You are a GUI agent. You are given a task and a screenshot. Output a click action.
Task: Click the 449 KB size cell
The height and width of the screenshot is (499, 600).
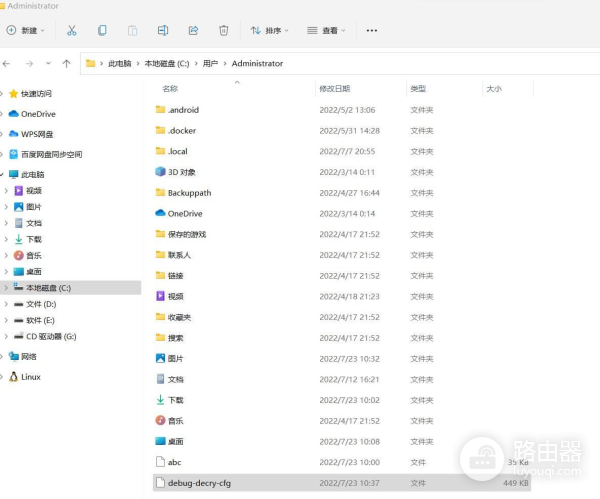pos(515,483)
